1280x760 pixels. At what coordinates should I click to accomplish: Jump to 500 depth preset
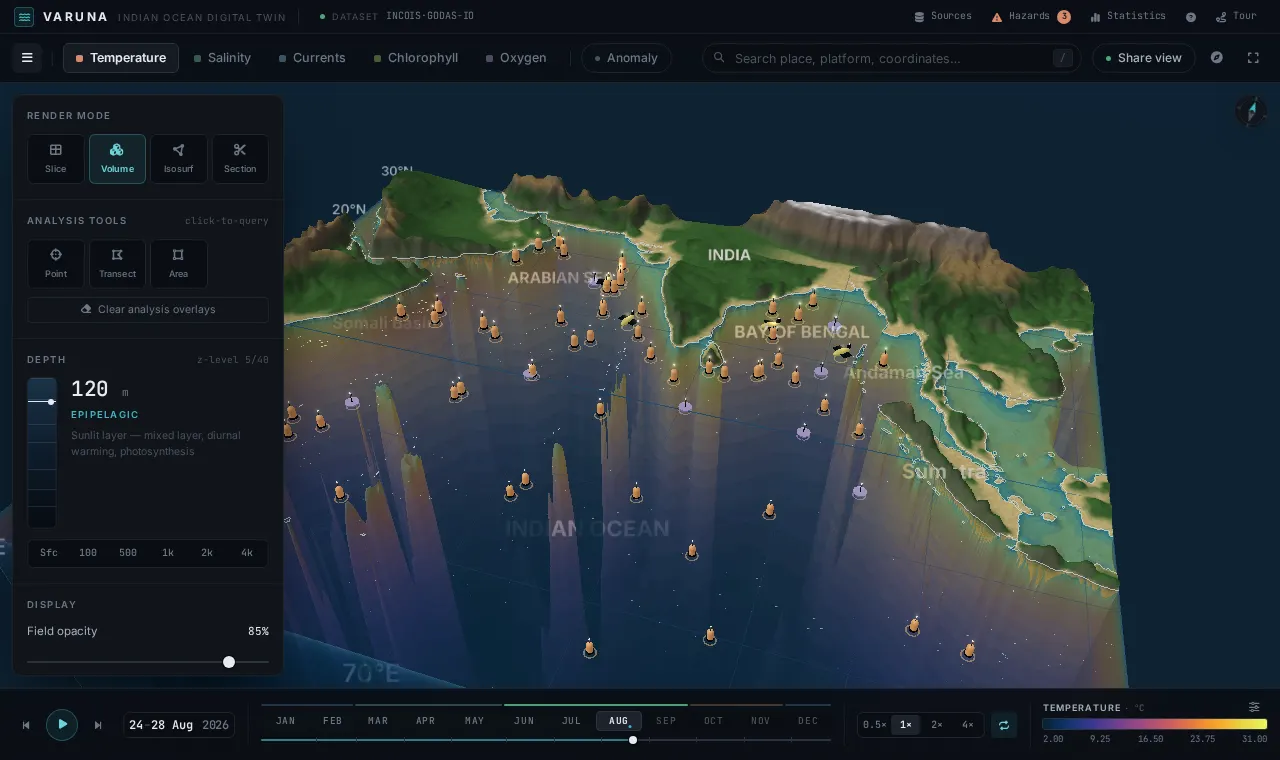(128, 553)
